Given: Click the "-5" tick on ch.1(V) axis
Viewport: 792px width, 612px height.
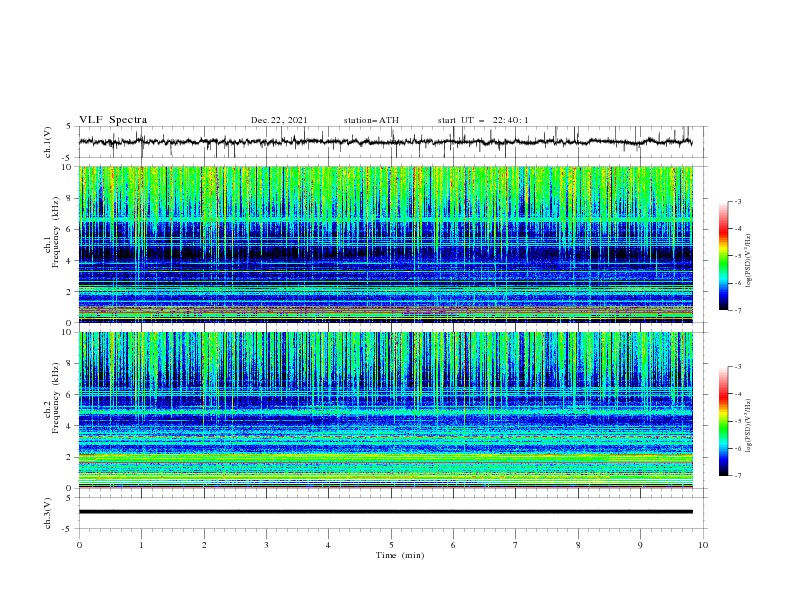Looking at the screenshot, I should click(x=67, y=158).
